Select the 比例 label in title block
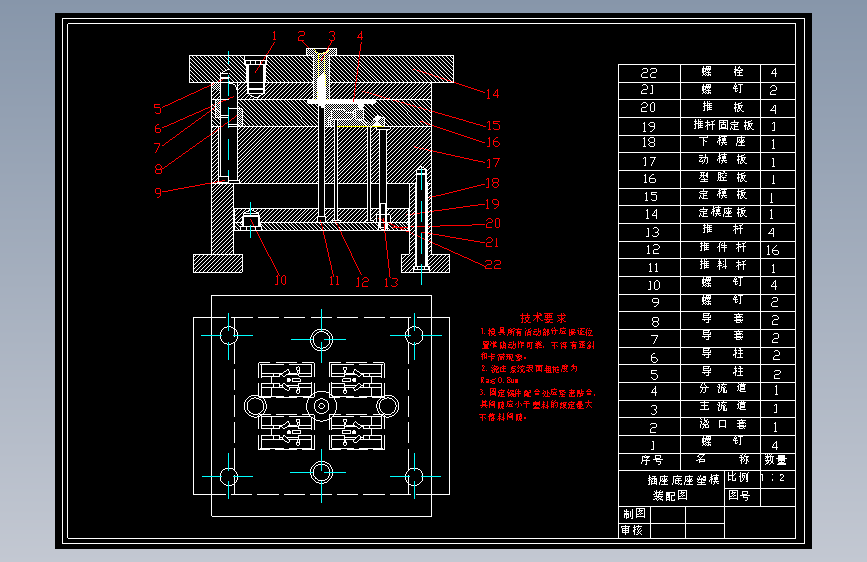Image resolution: width=867 pixels, height=562 pixels. pos(738,477)
